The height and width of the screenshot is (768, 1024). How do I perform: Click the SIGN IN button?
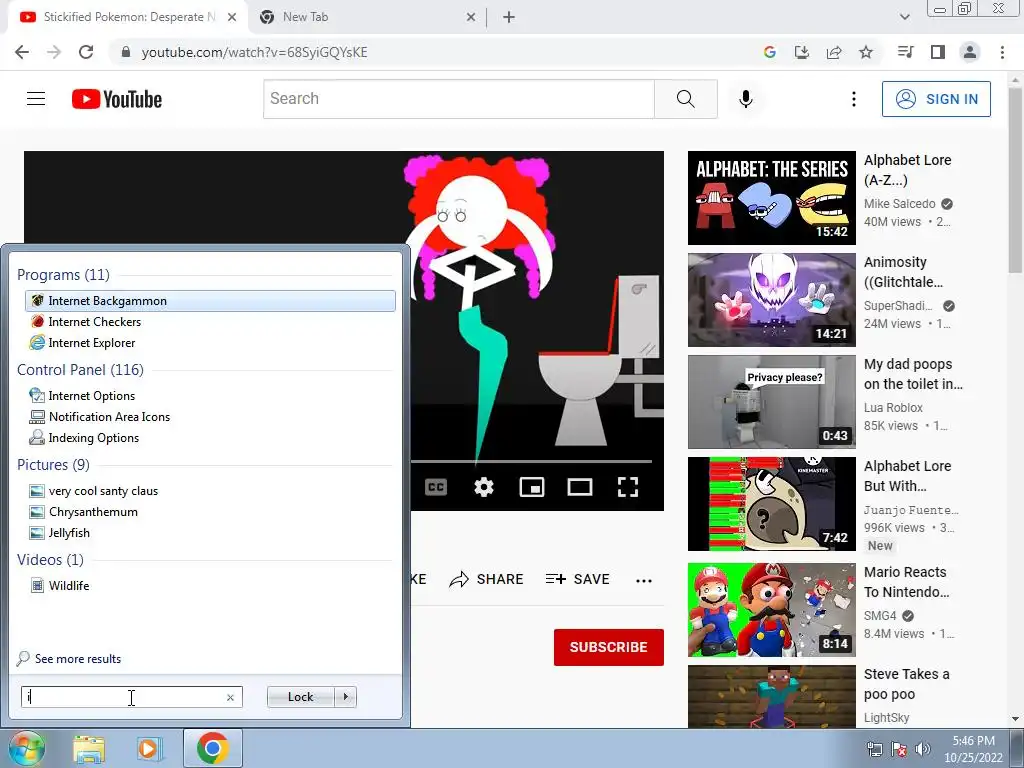pos(936,99)
